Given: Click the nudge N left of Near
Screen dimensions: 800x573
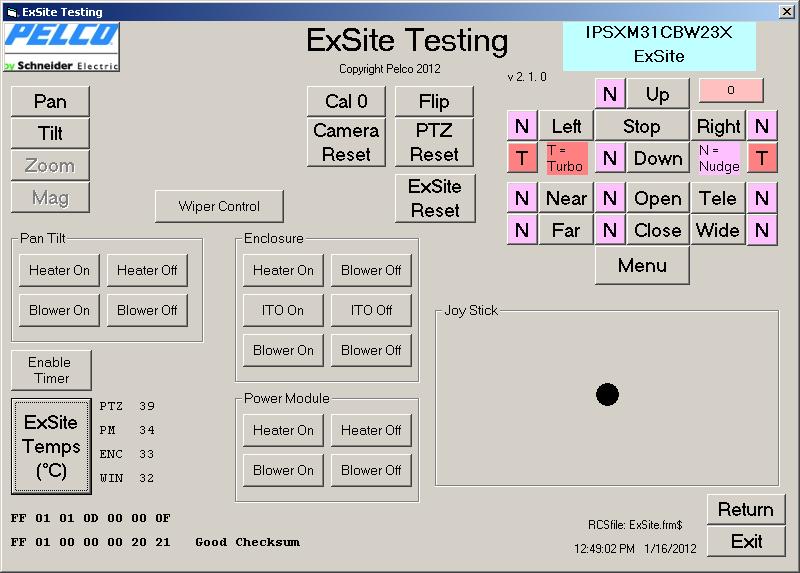Looking at the screenshot, I should click(x=522, y=198).
